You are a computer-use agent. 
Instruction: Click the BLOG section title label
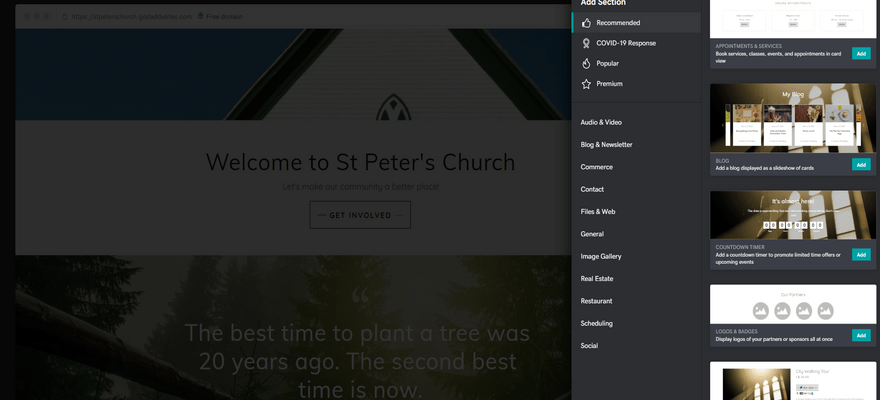pyautogui.click(x=722, y=160)
